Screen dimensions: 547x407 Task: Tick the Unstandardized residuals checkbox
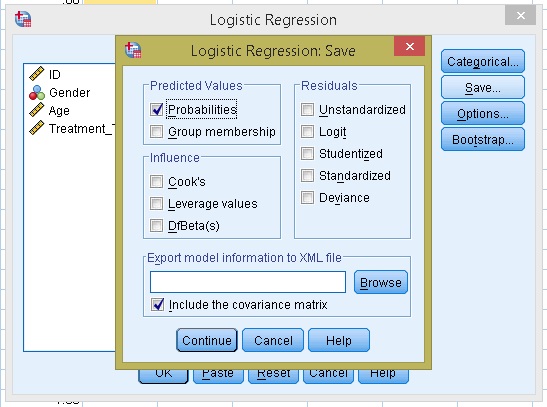point(307,110)
